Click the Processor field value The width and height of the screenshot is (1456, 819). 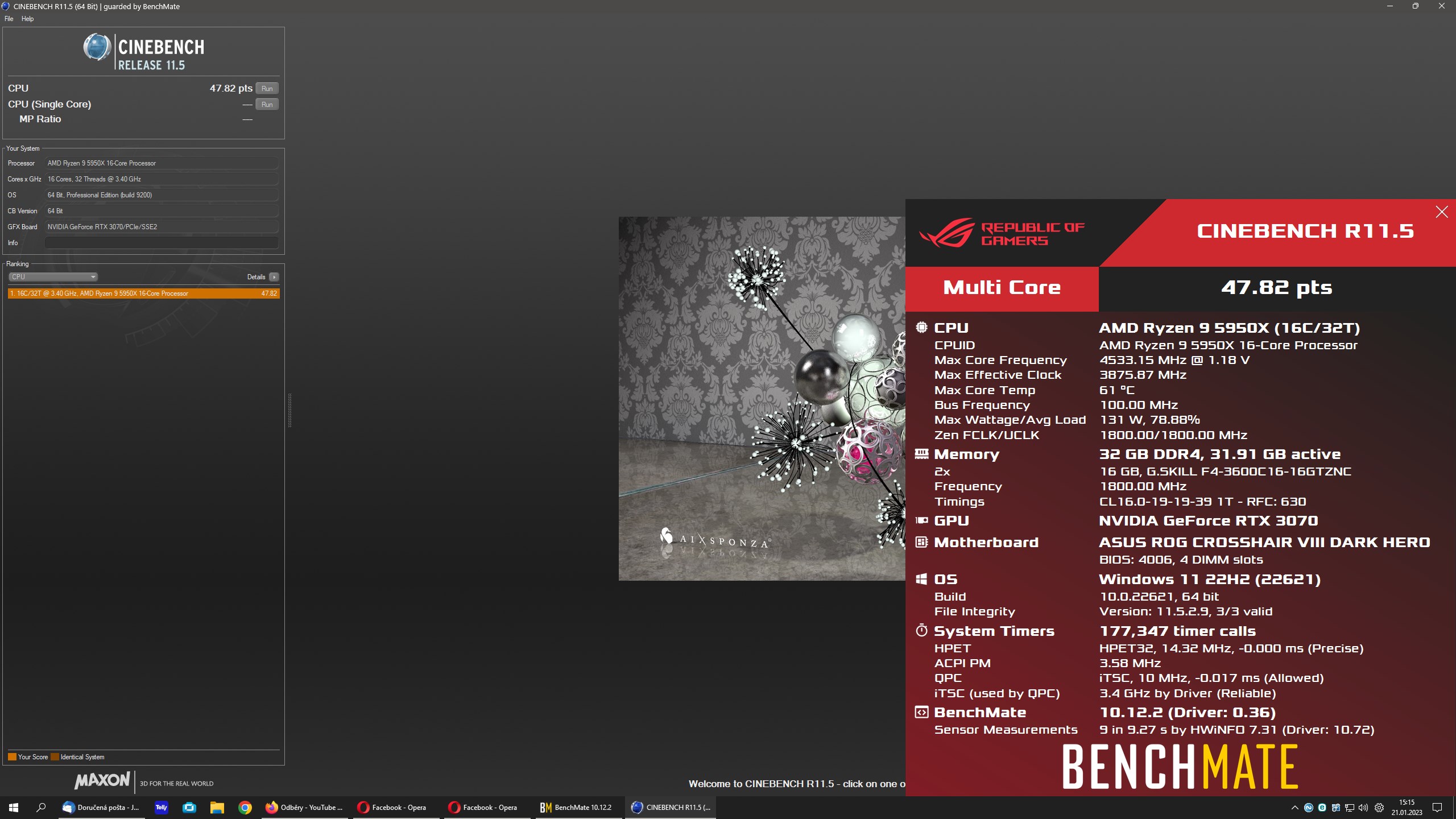tap(162, 163)
